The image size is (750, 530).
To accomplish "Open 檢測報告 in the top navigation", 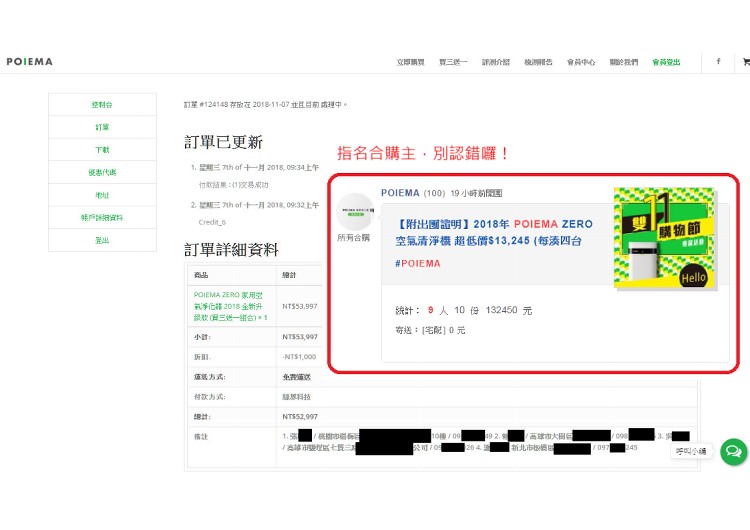I will coord(539,62).
